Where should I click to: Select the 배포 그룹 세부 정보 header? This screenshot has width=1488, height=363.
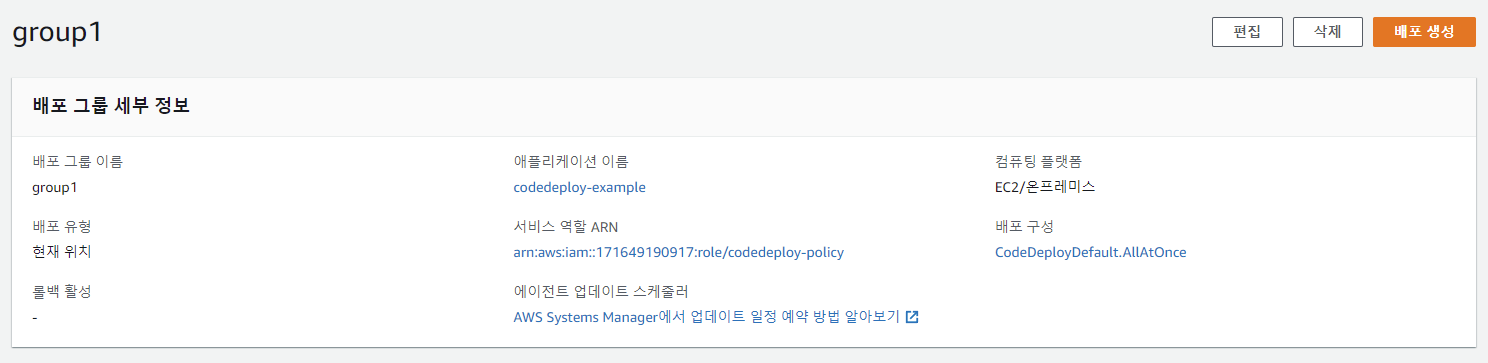112,106
